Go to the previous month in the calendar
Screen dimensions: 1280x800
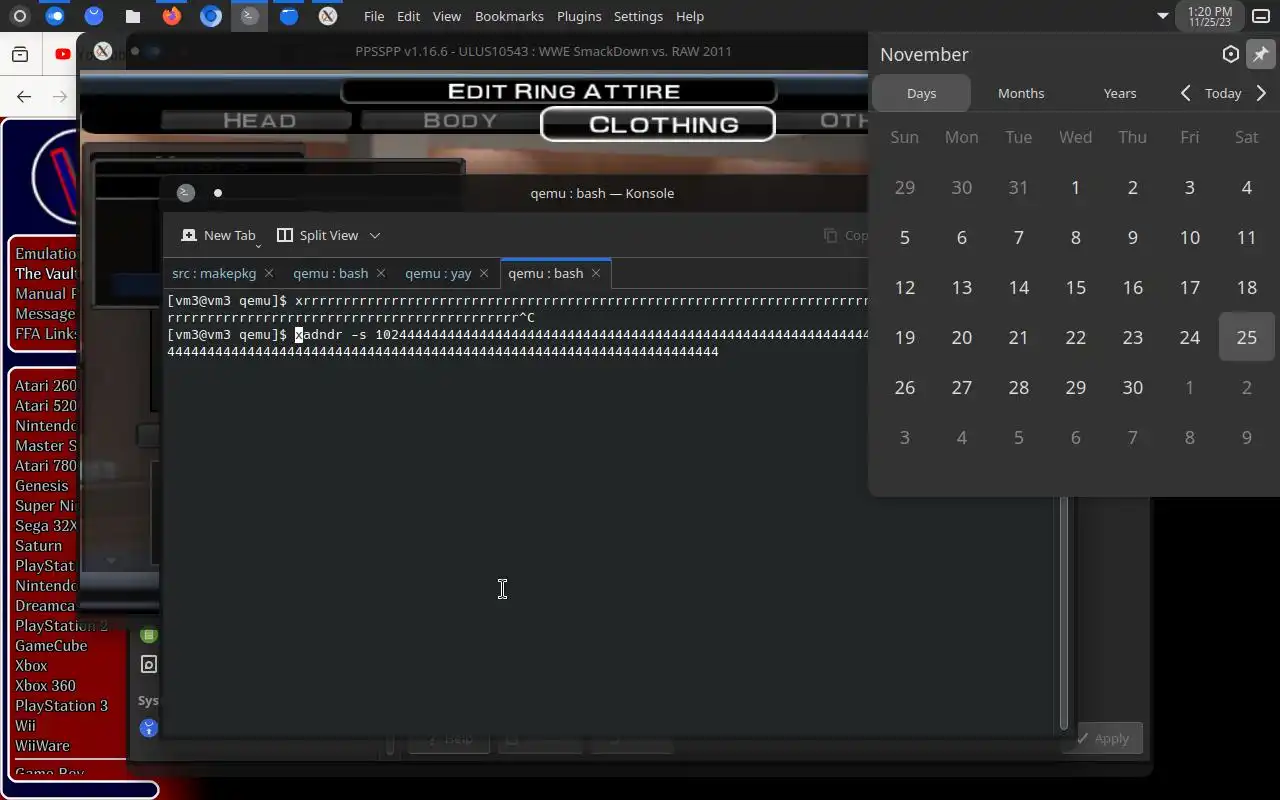[x=1185, y=93]
